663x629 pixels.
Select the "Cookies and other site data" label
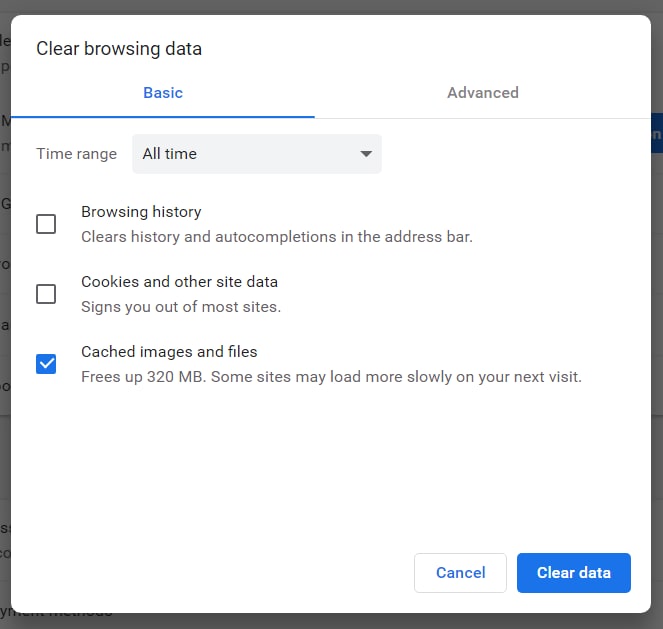pos(179,282)
